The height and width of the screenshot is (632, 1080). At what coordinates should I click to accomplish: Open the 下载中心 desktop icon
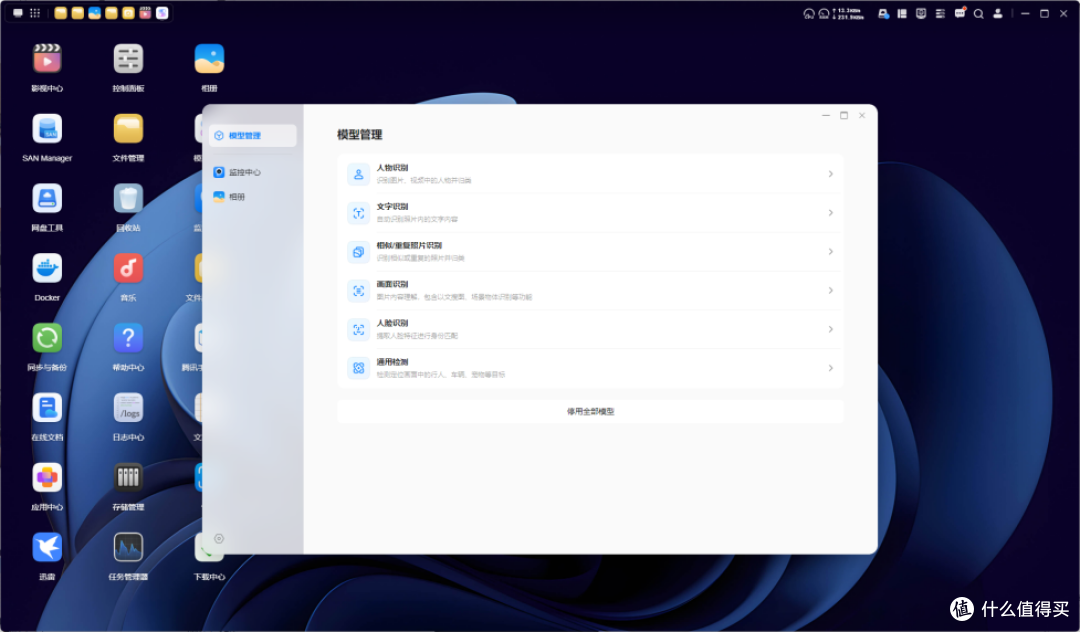(209, 547)
